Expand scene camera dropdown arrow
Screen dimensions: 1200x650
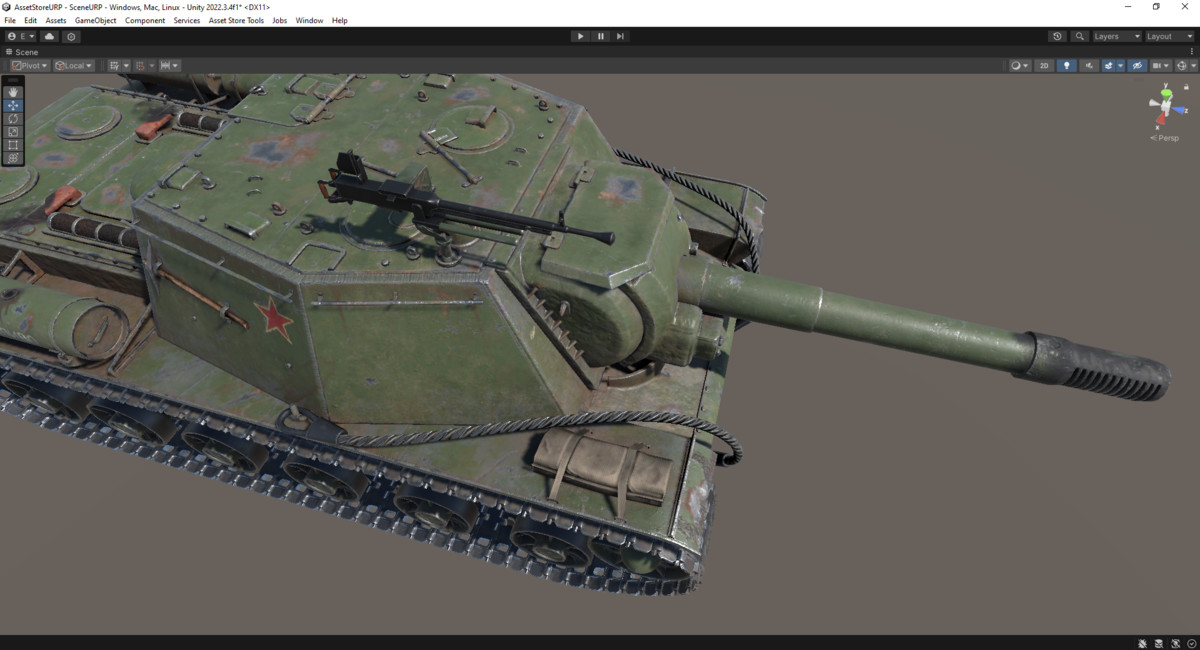1168,66
